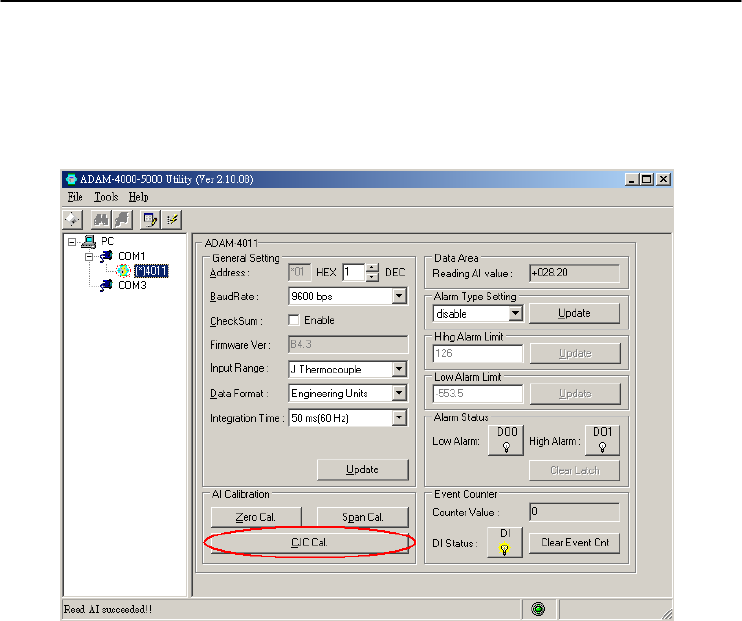This screenshot has height=621, width=742.
Task: Click the Clear Event Cnt button
Action: click(574, 542)
